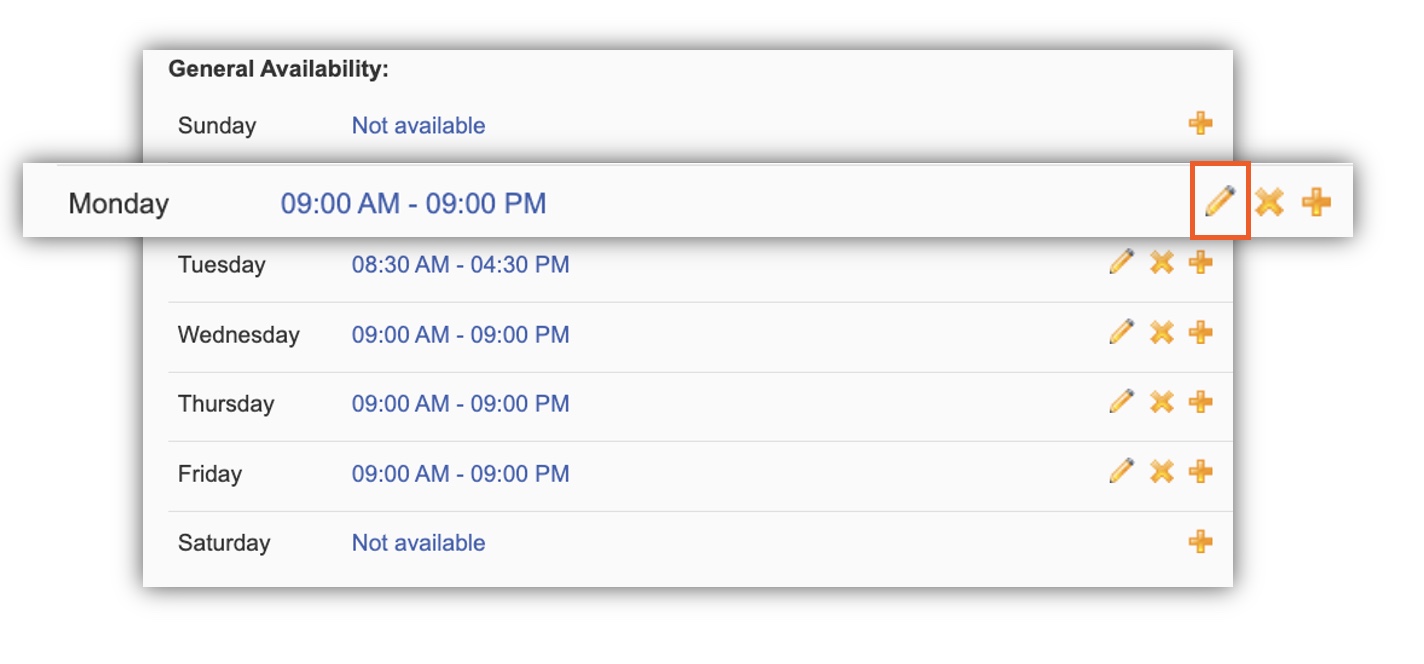Edit Wednesday availability hours

pos(1122,332)
